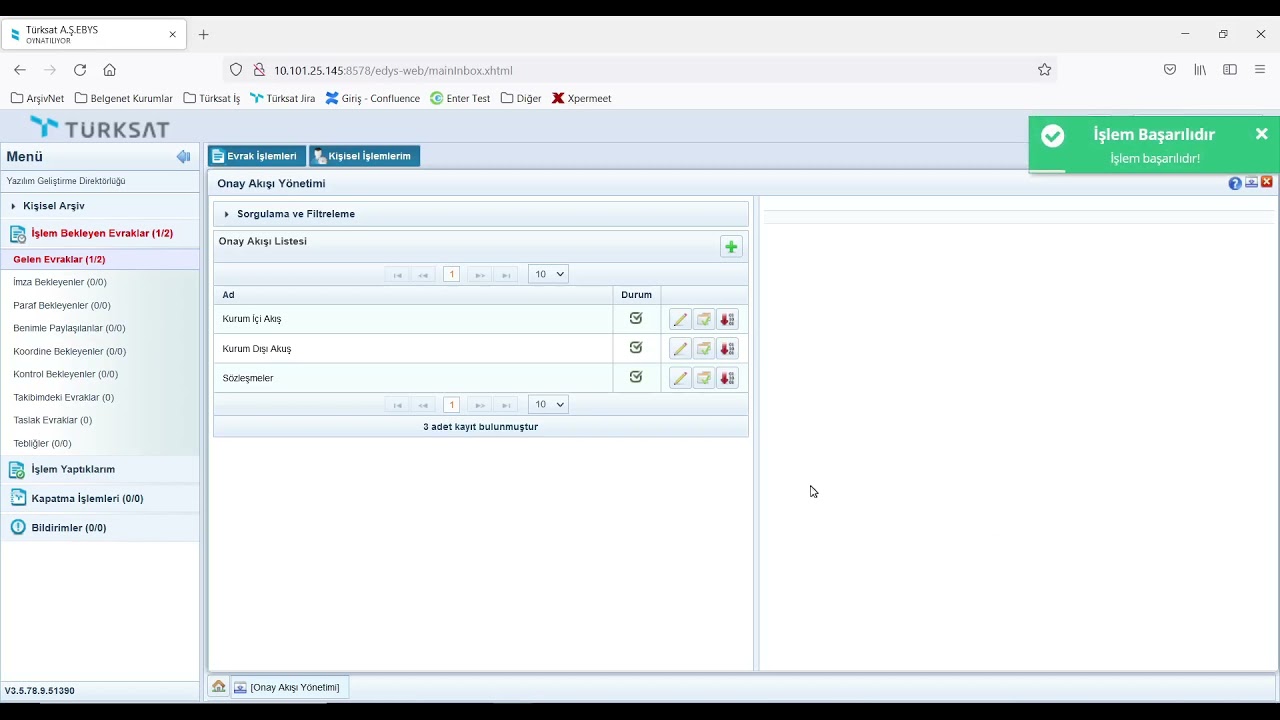This screenshot has width=1280, height=720.
Task: Open Giriş - Confluence bookmark
Action: pyautogui.click(x=373, y=98)
